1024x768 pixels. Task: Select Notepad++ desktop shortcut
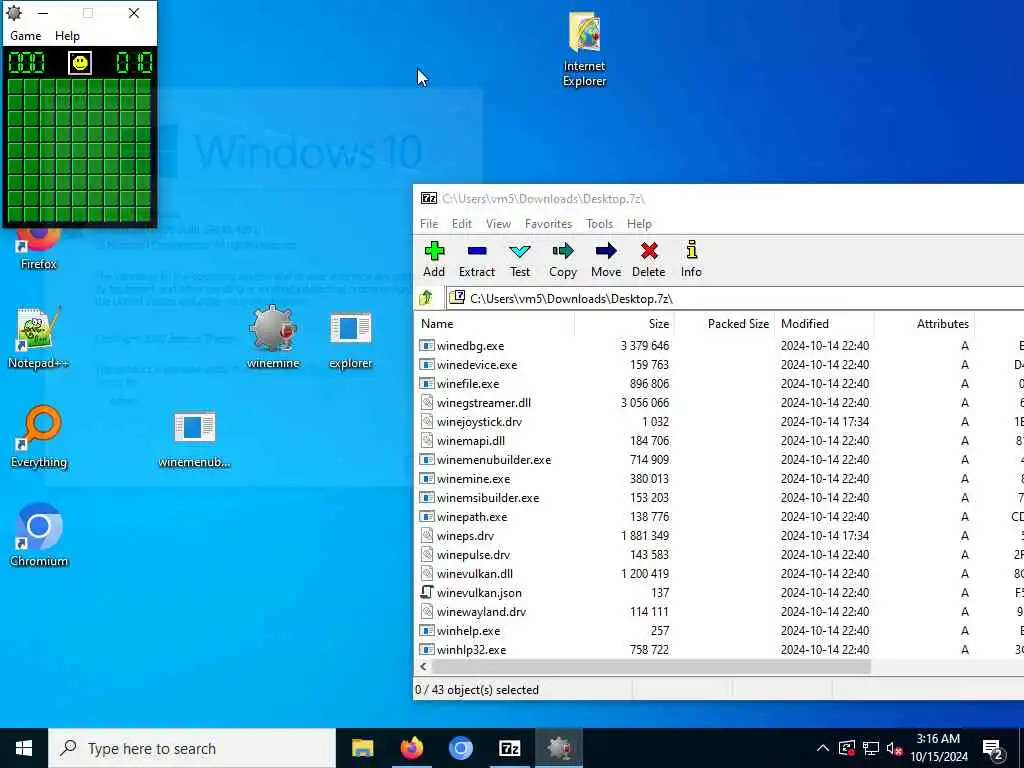click(39, 338)
